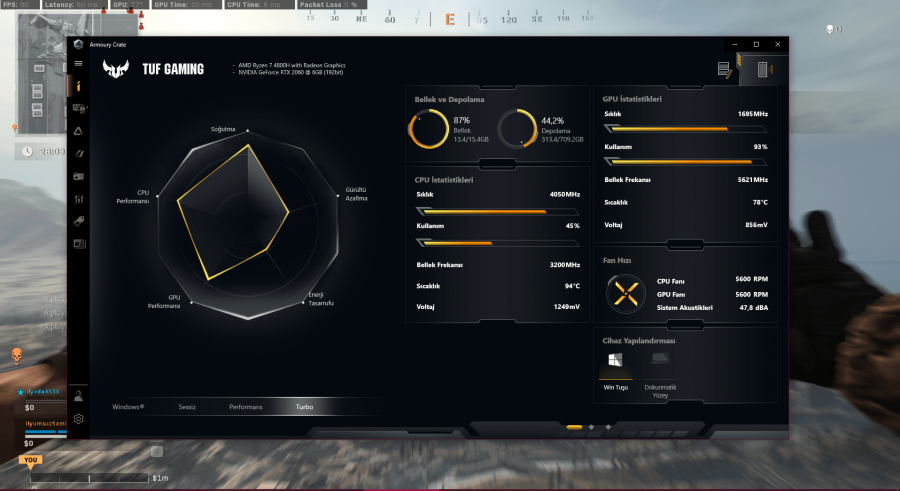Click the CPU Sıklık frequency bar
Screen dimensions: 900x491
tap(497, 212)
